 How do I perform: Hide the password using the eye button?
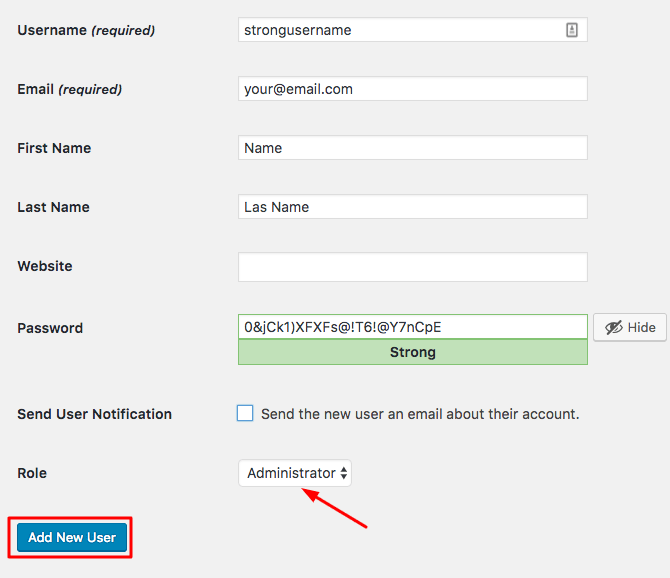630,327
